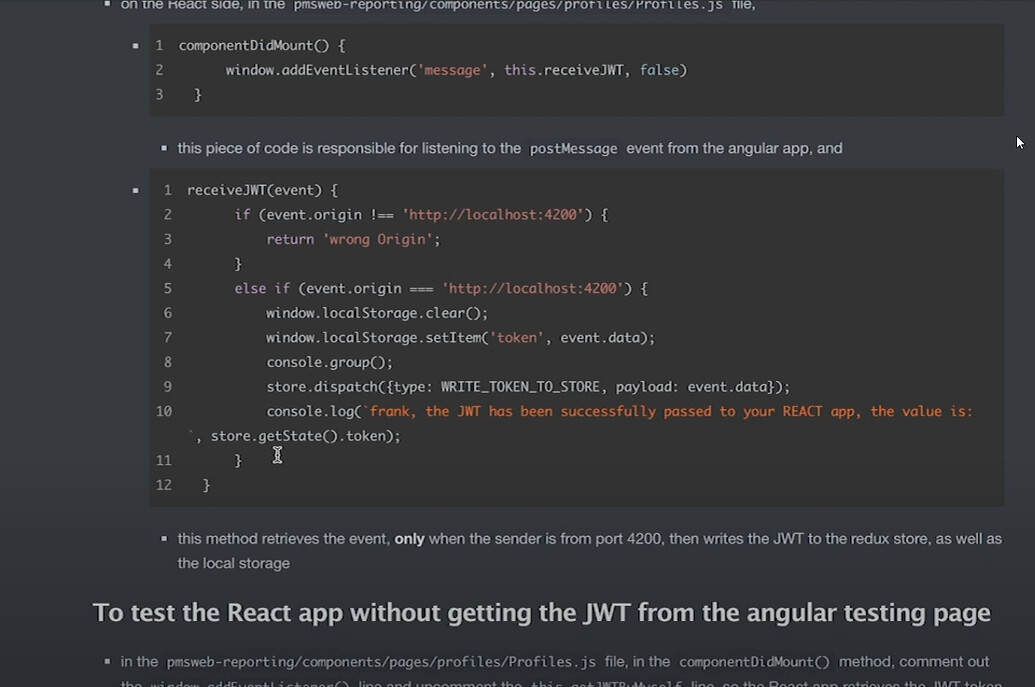Click this.receiveJWT in the listener line
Image resolution: width=1035 pixels, height=687 pixels.
(x=564, y=70)
